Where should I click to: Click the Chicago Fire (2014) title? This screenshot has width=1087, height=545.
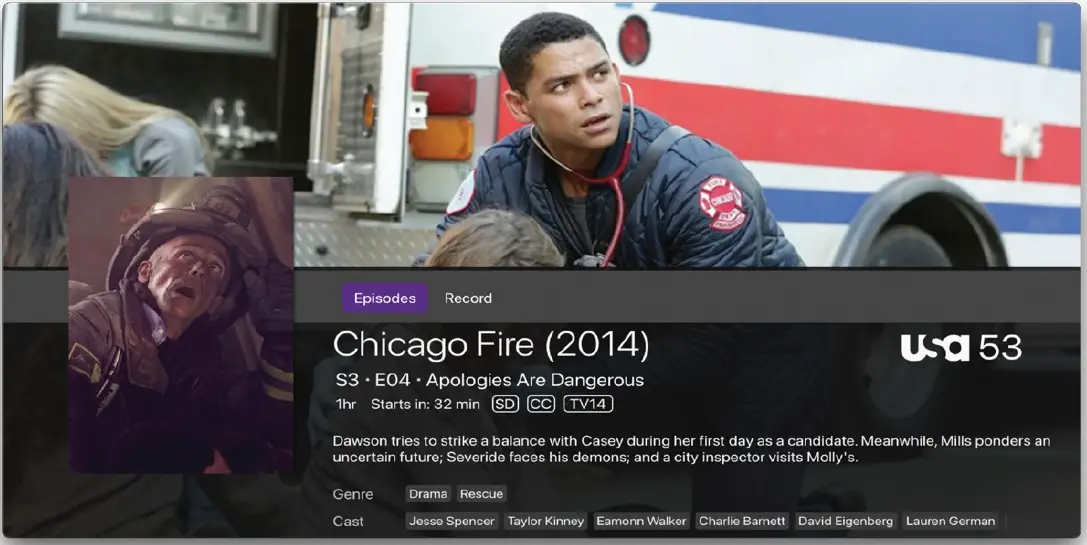491,345
